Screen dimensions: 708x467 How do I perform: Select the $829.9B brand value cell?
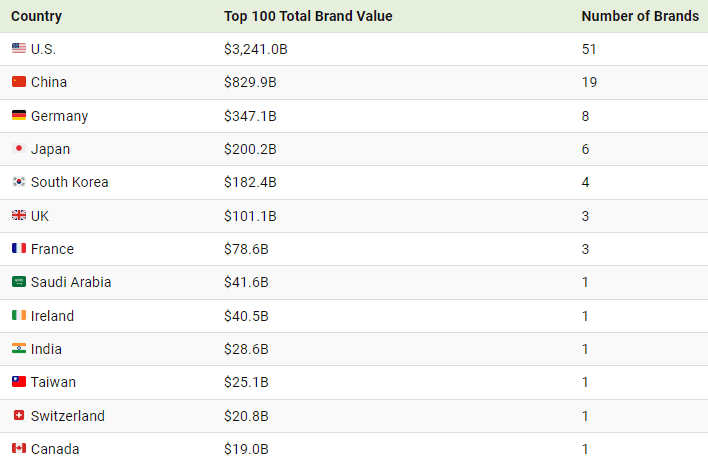(250, 82)
